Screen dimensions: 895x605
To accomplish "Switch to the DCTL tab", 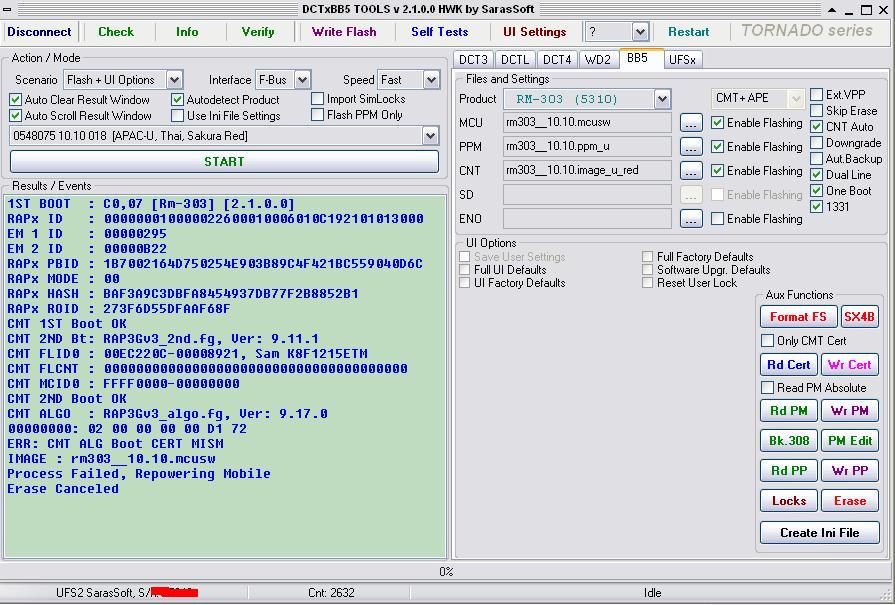I will tap(515, 59).
